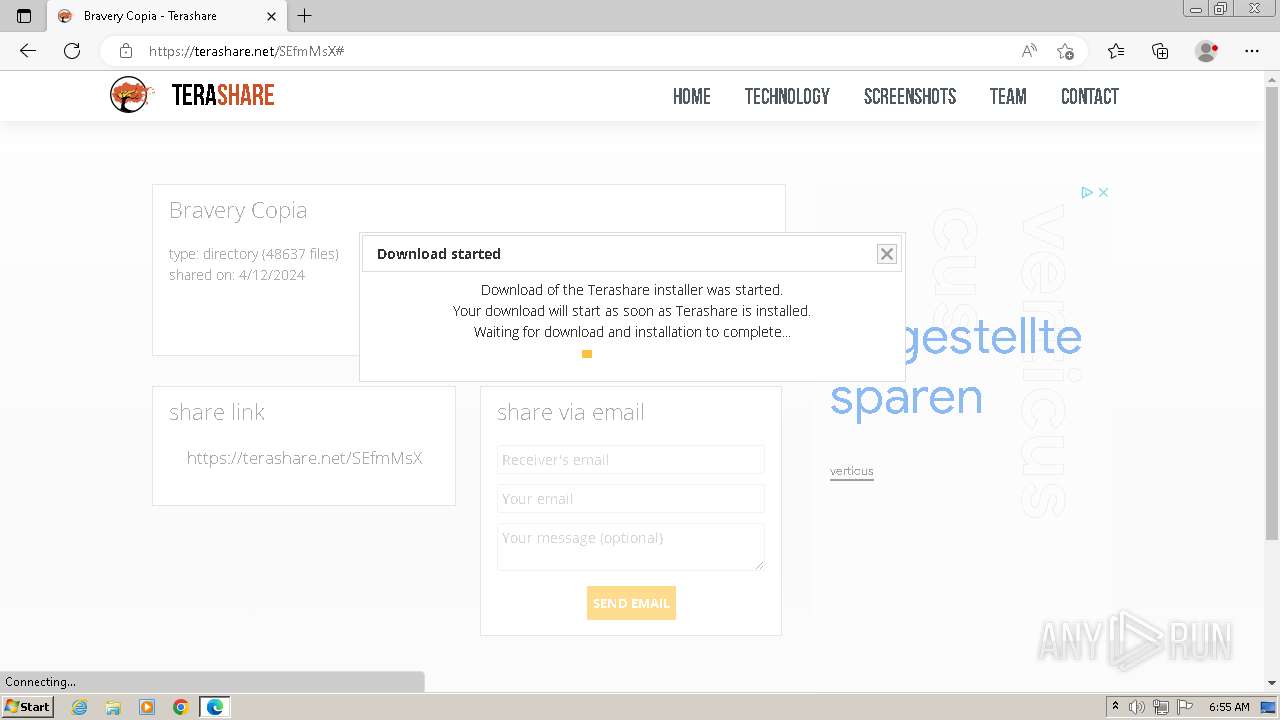The image size is (1280, 720).
Task: Click share link terashare.net/SEfmMsX
Action: [x=304, y=458]
